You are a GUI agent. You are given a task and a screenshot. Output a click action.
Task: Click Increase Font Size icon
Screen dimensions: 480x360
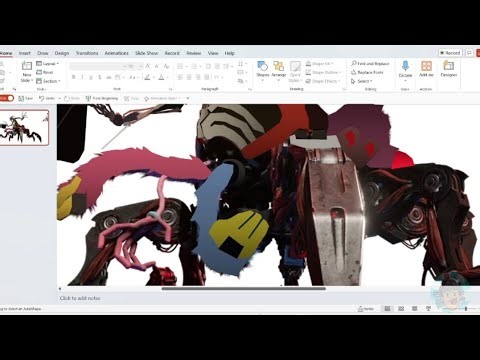coord(148,66)
